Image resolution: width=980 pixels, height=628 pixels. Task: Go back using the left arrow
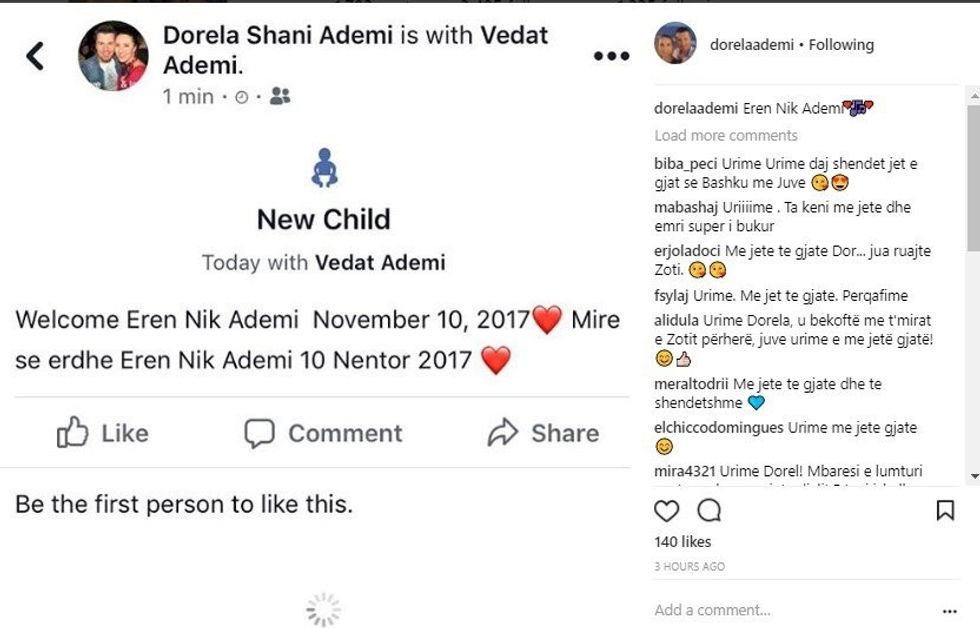tap(35, 56)
